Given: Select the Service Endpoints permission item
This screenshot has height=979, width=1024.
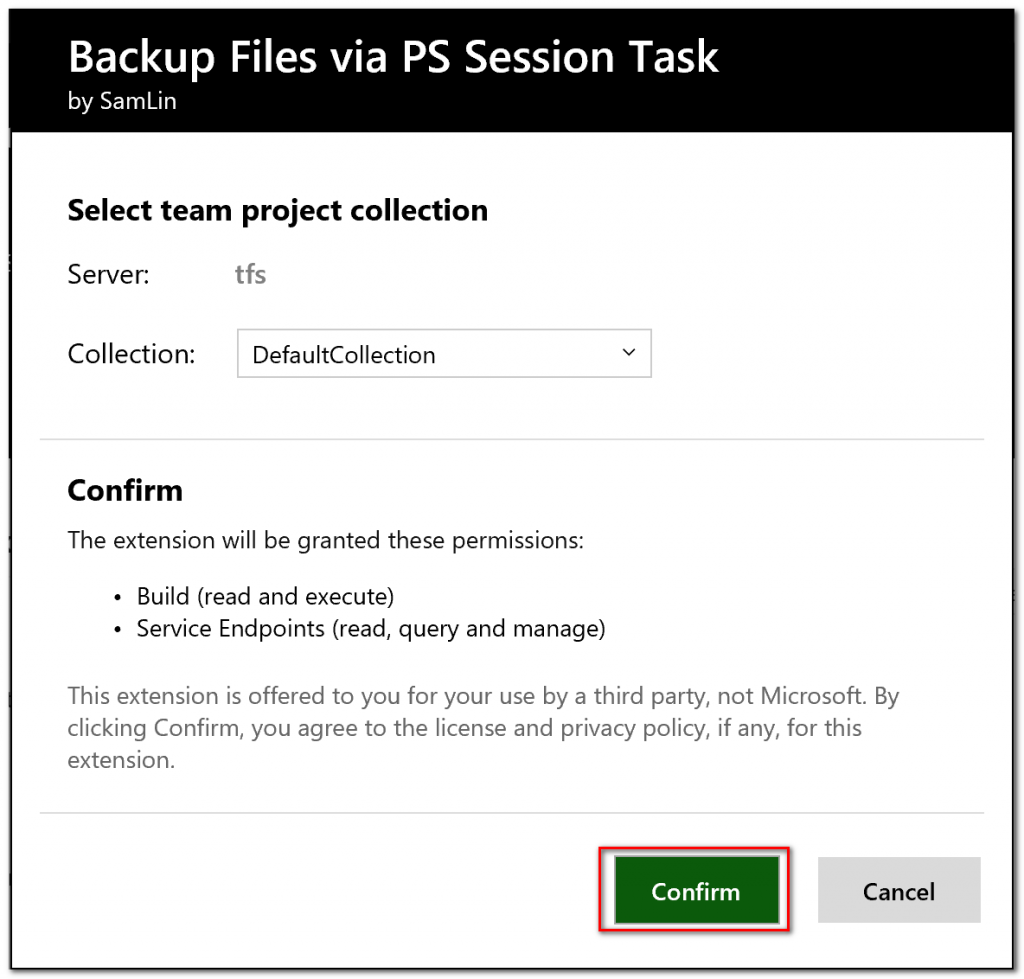Looking at the screenshot, I should 371,629.
